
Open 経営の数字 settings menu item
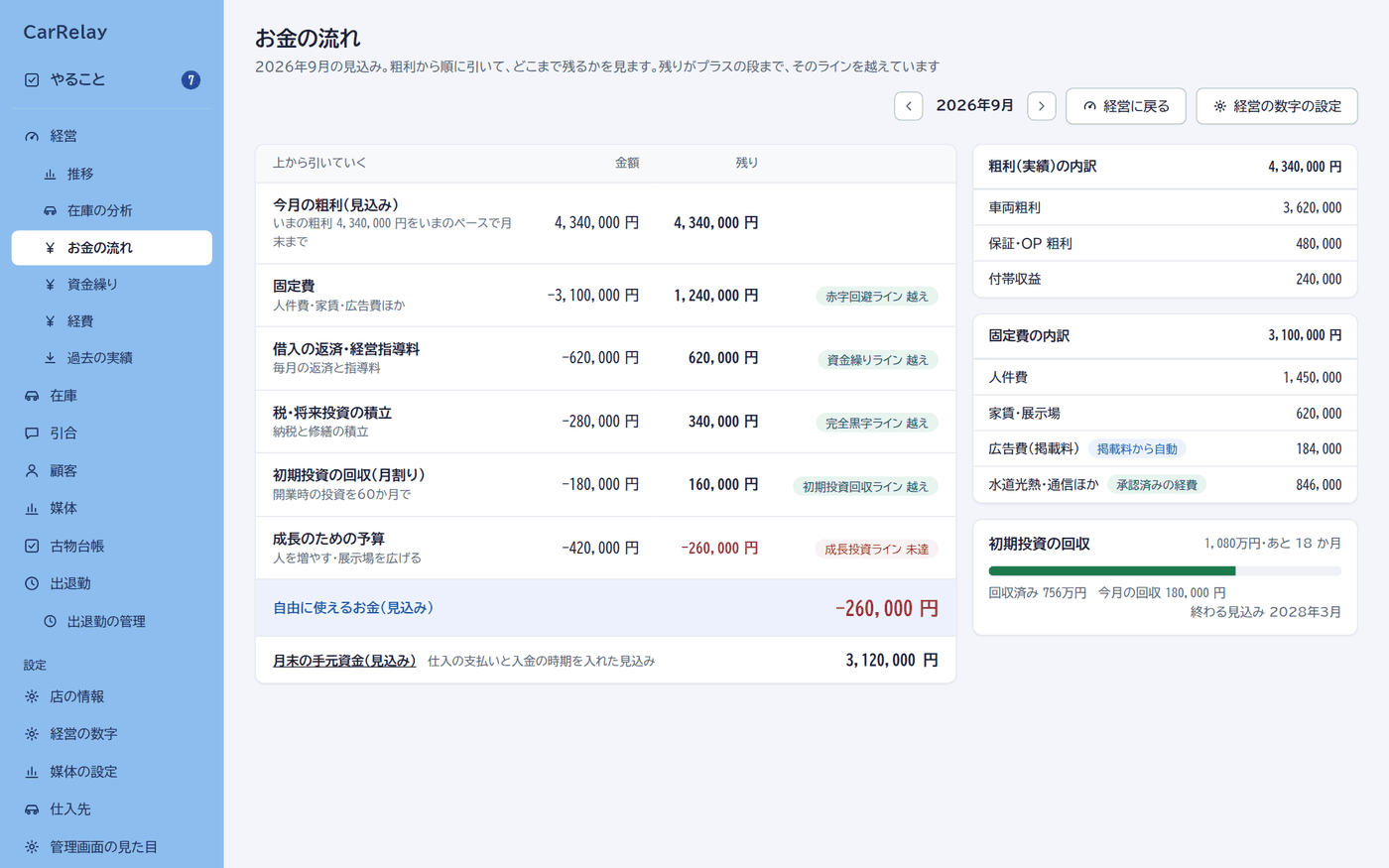click(112, 734)
